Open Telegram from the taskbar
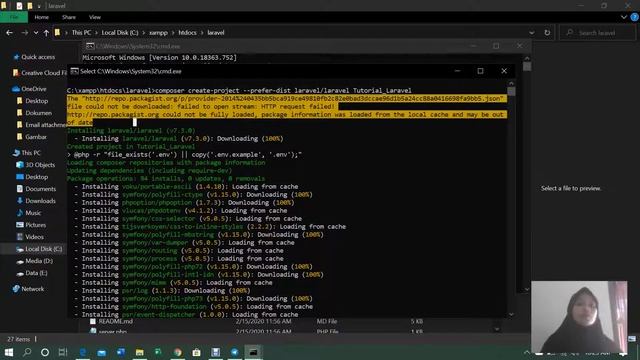 click(x=235, y=352)
